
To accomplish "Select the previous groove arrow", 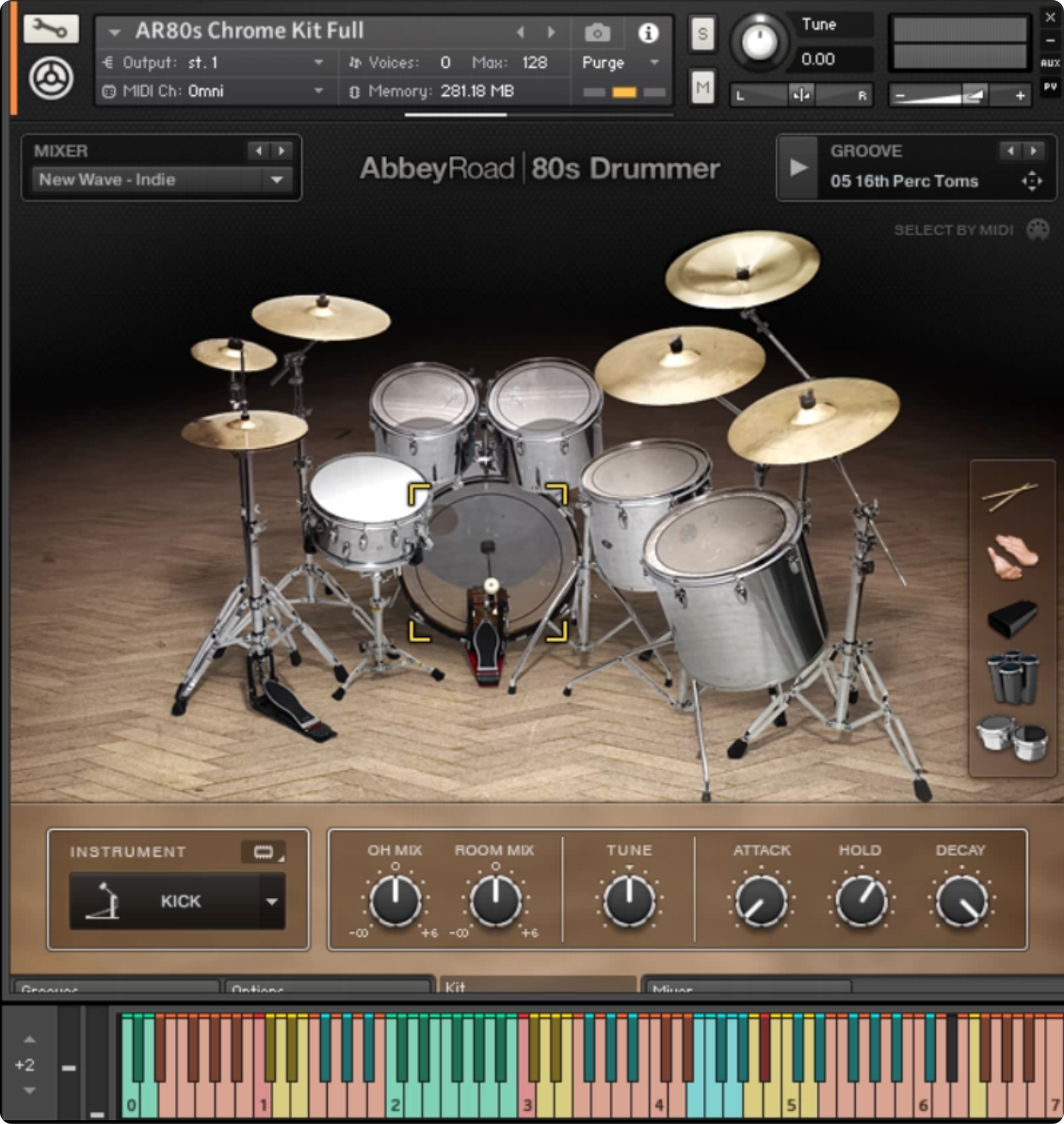I will coord(1010,151).
